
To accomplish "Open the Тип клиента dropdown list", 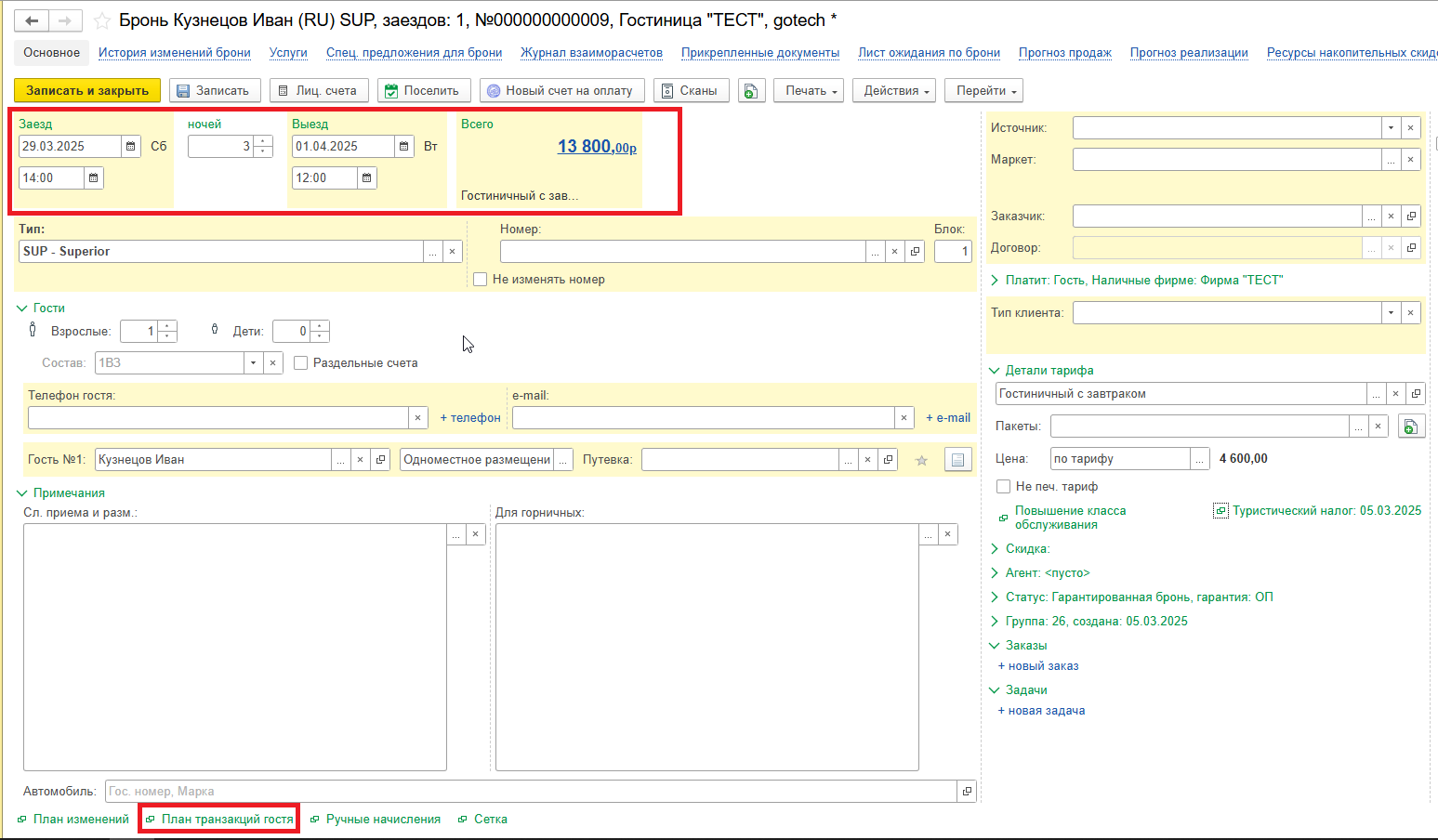I will tap(1391, 312).
